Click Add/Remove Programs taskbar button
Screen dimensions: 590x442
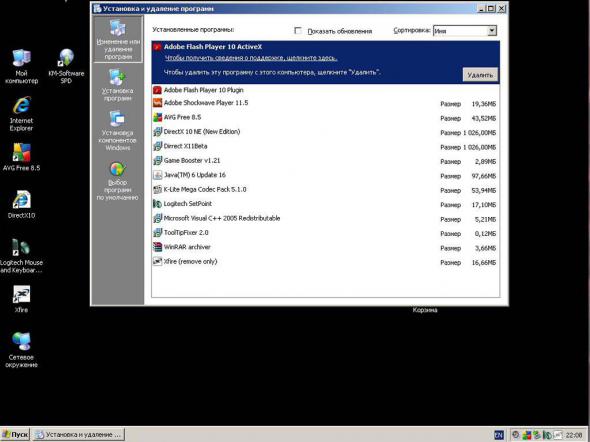tap(78, 435)
